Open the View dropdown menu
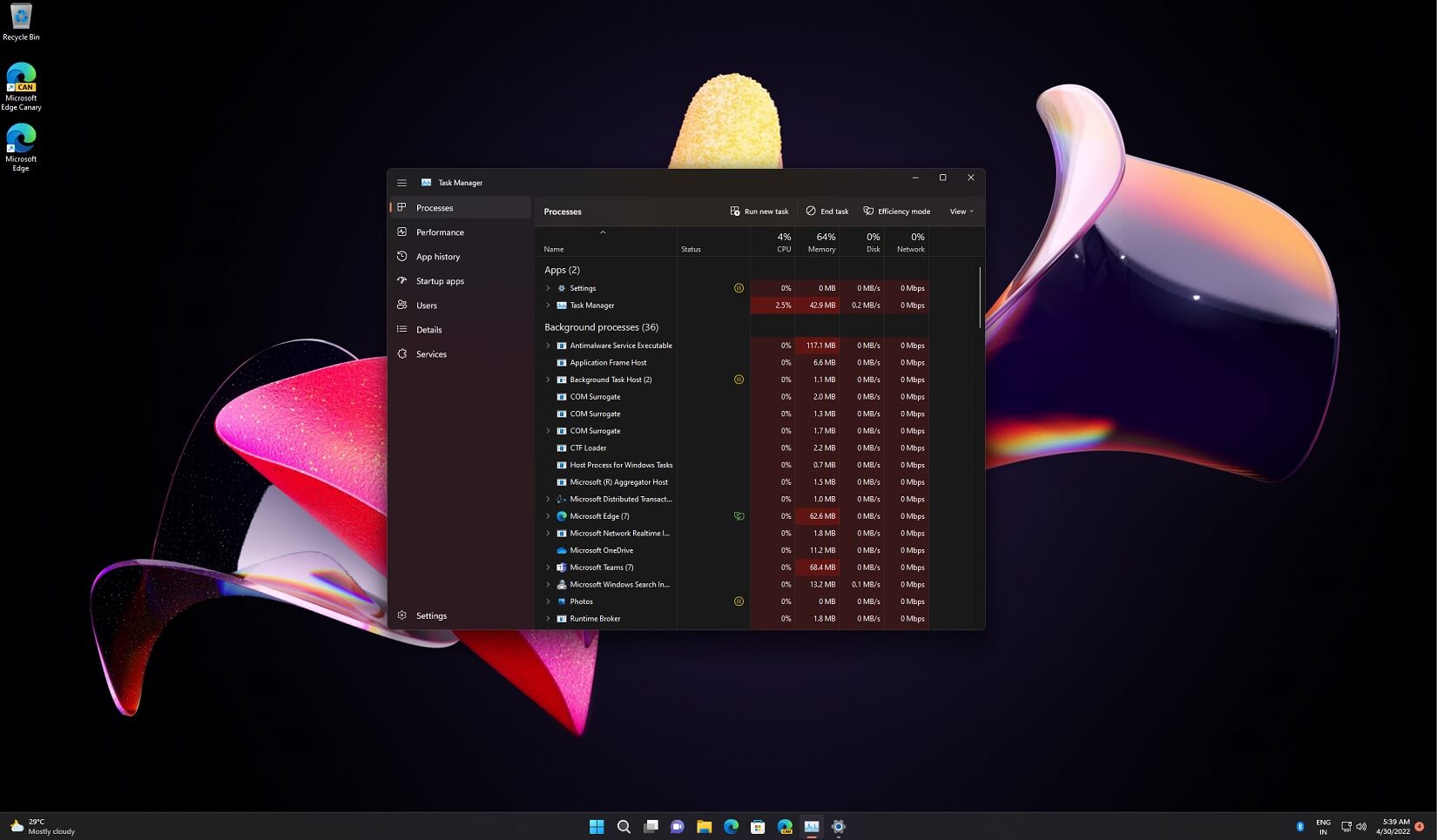The image size is (1437, 840). click(959, 211)
